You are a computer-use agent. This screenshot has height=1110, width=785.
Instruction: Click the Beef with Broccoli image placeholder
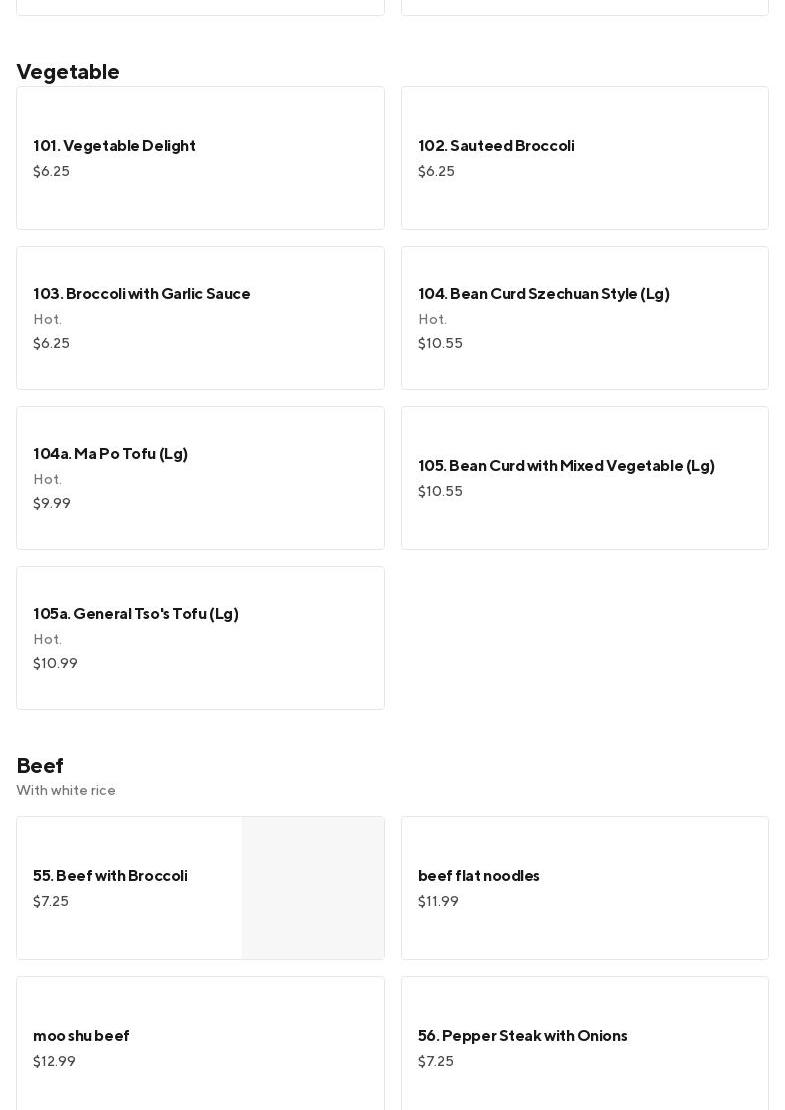[313, 888]
